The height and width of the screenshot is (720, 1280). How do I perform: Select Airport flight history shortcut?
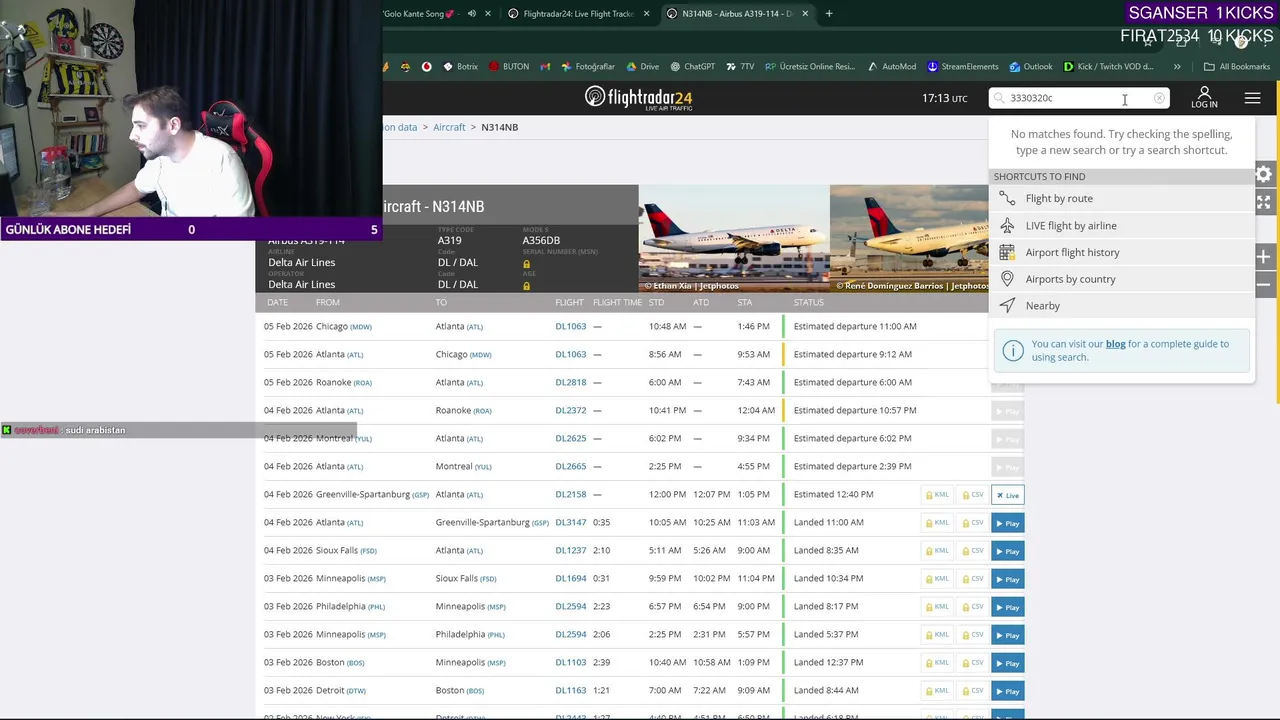pyautogui.click(x=1120, y=252)
